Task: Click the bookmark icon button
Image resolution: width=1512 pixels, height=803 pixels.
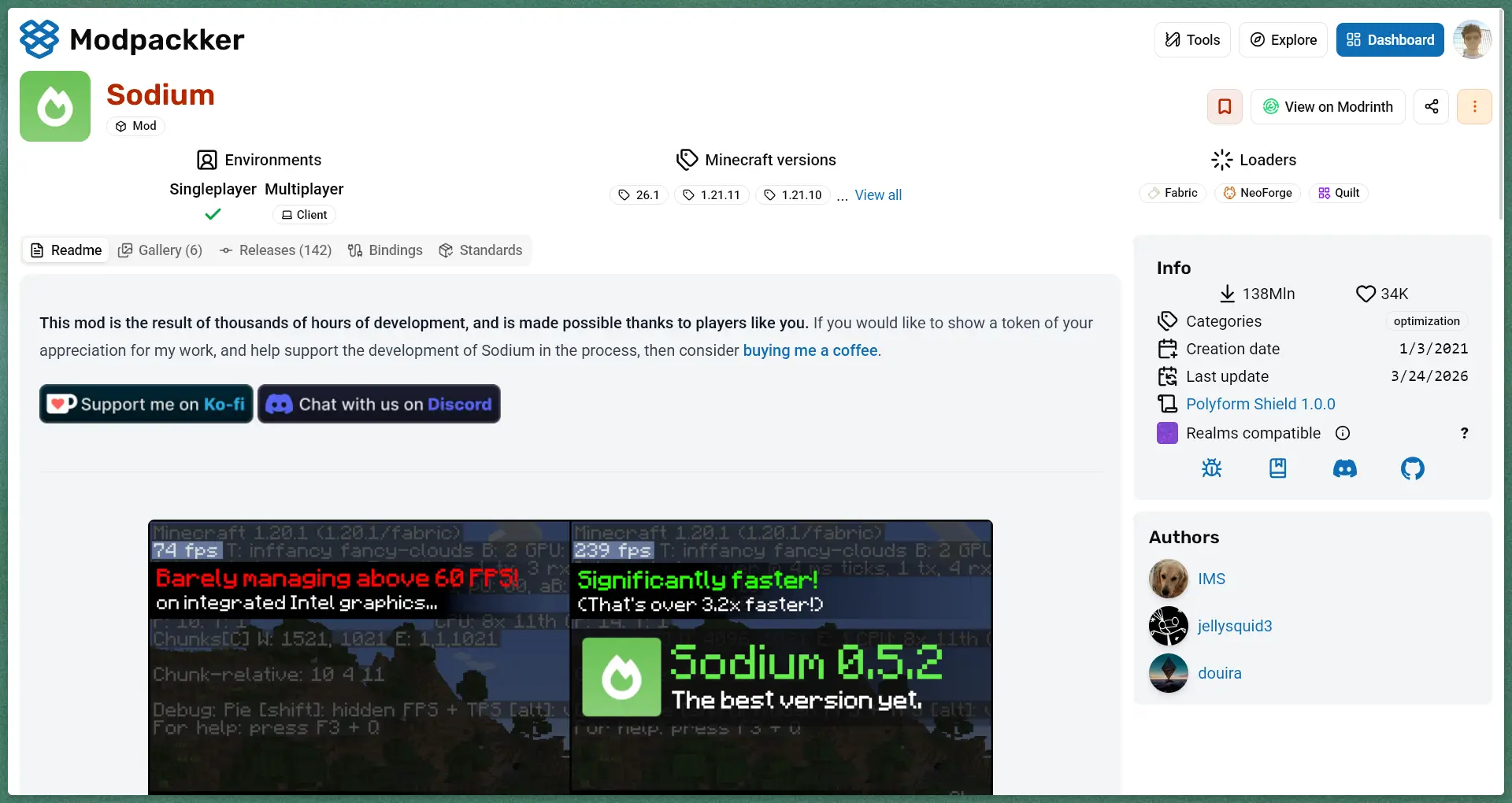Action: click(x=1225, y=107)
